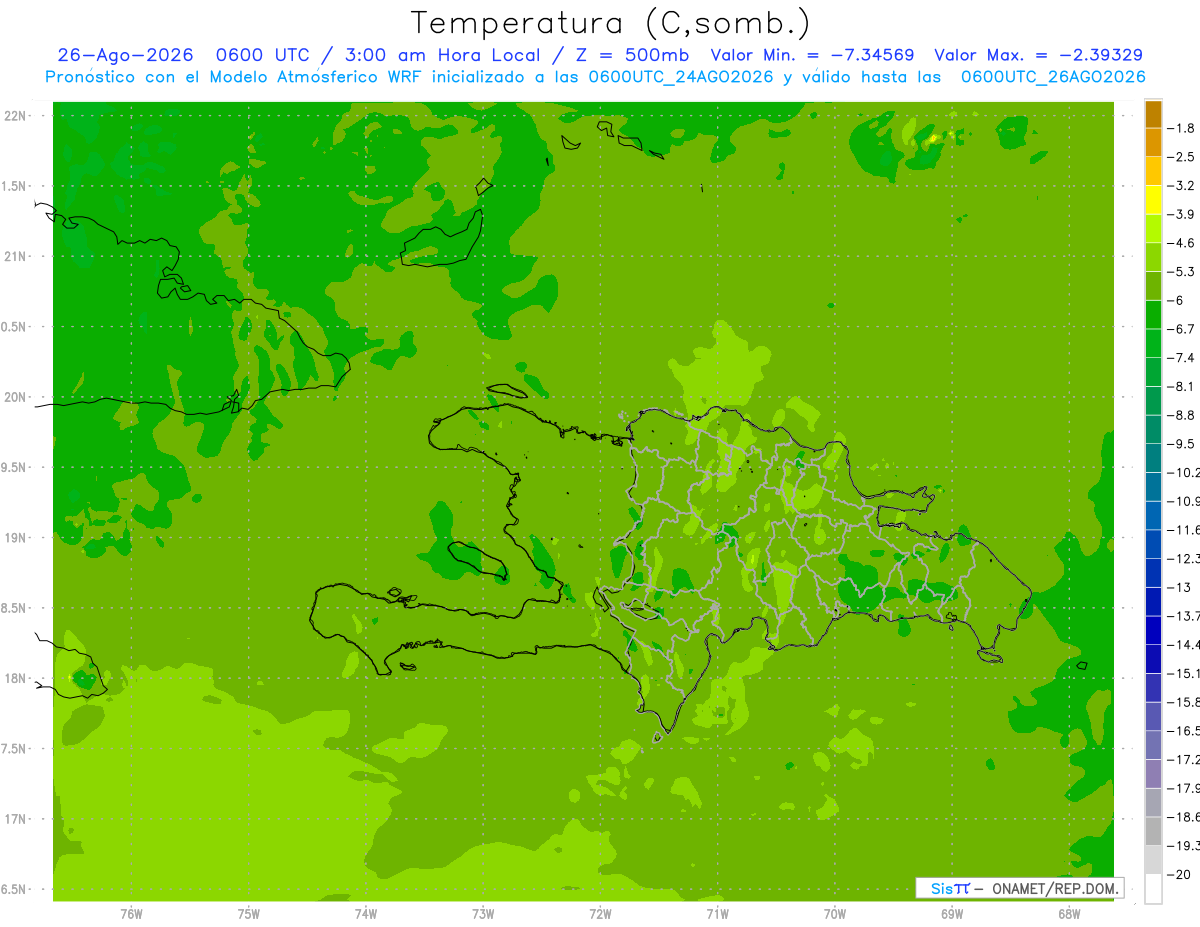The width and height of the screenshot is (1200, 927).
Task: Click the '21N' latitude label
Action: pos(16,257)
